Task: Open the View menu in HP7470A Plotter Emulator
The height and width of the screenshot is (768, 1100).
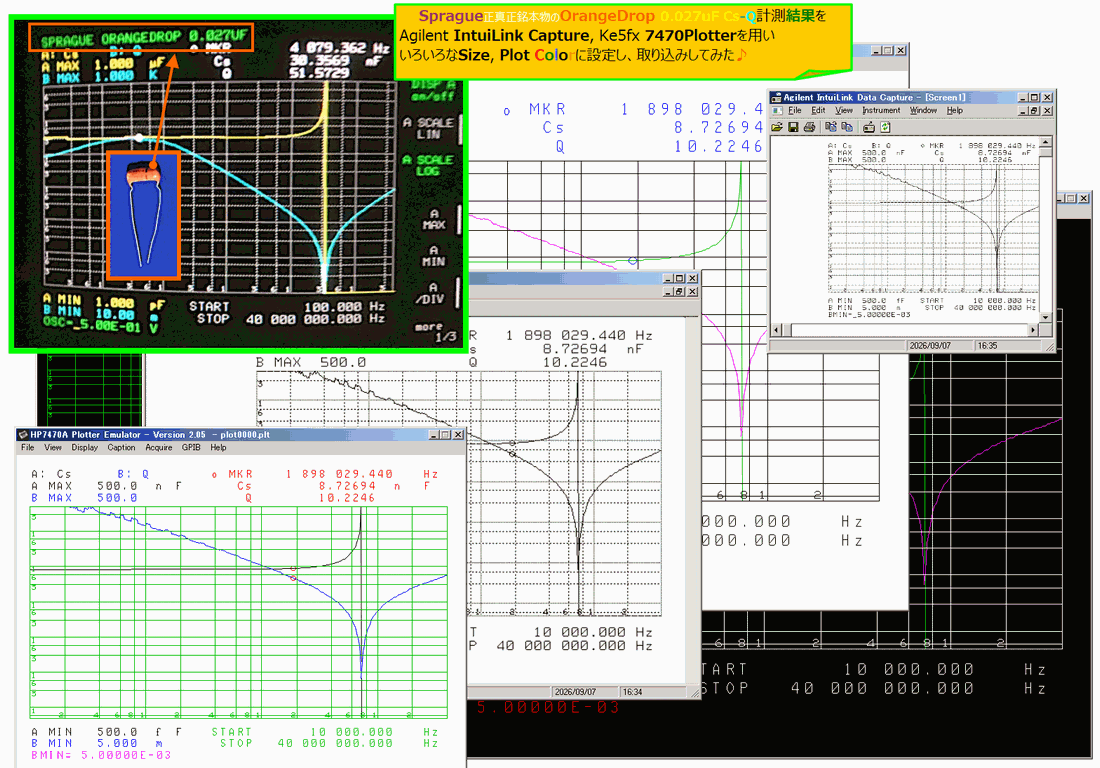Action: [x=53, y=447]
